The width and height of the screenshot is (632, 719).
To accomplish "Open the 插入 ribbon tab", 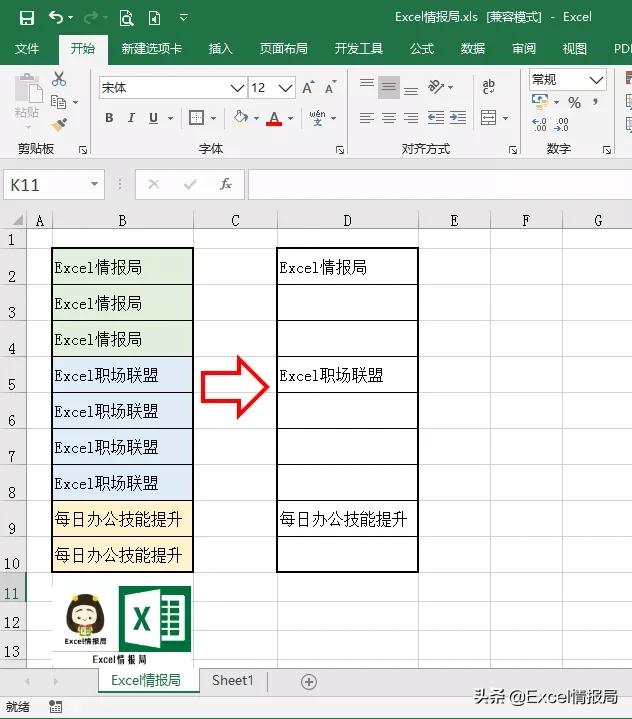I will pos(221,49).
